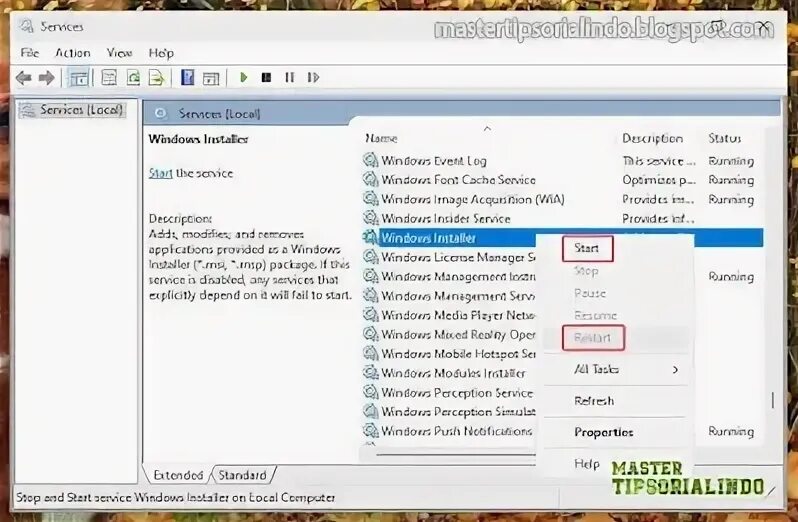Screen dimensions: 798x522
Task: Click the Restart Service toolbar icon
Action: pos(313,77)
